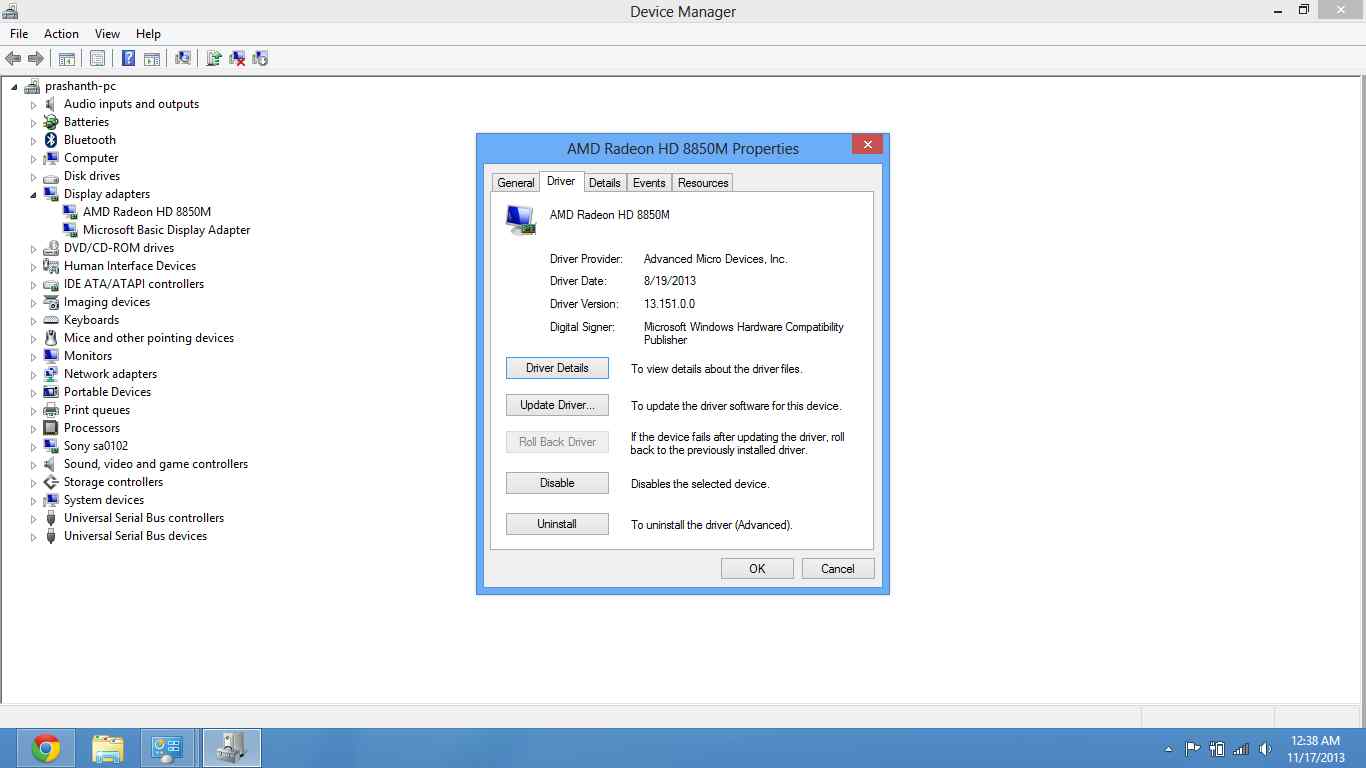Open the File menu
The image size is (1366, 768).
click(x=19, y=34)
